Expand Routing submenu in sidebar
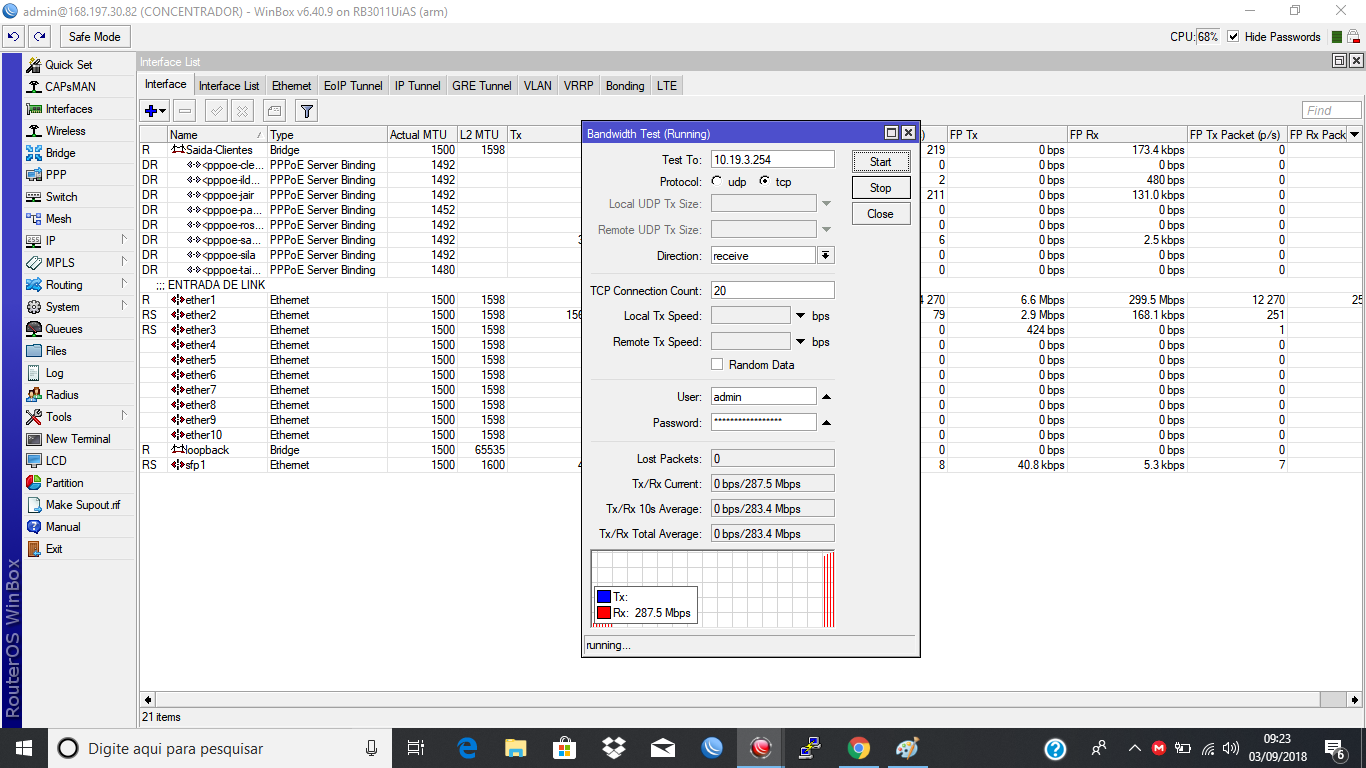The width and height of the screenshot is (1366, 768). pyautogui.click(x=124, y=284)
